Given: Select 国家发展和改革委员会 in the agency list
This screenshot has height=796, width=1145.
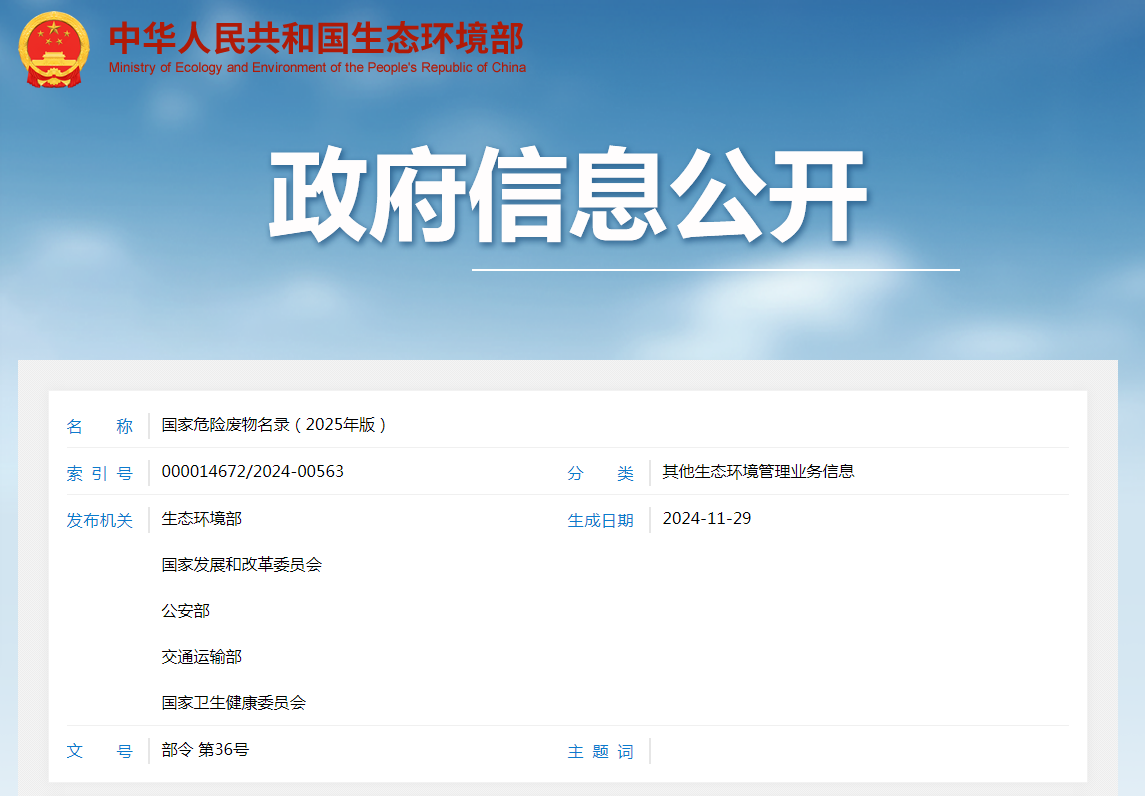Looking at the screenshot, I should (241, 565).
